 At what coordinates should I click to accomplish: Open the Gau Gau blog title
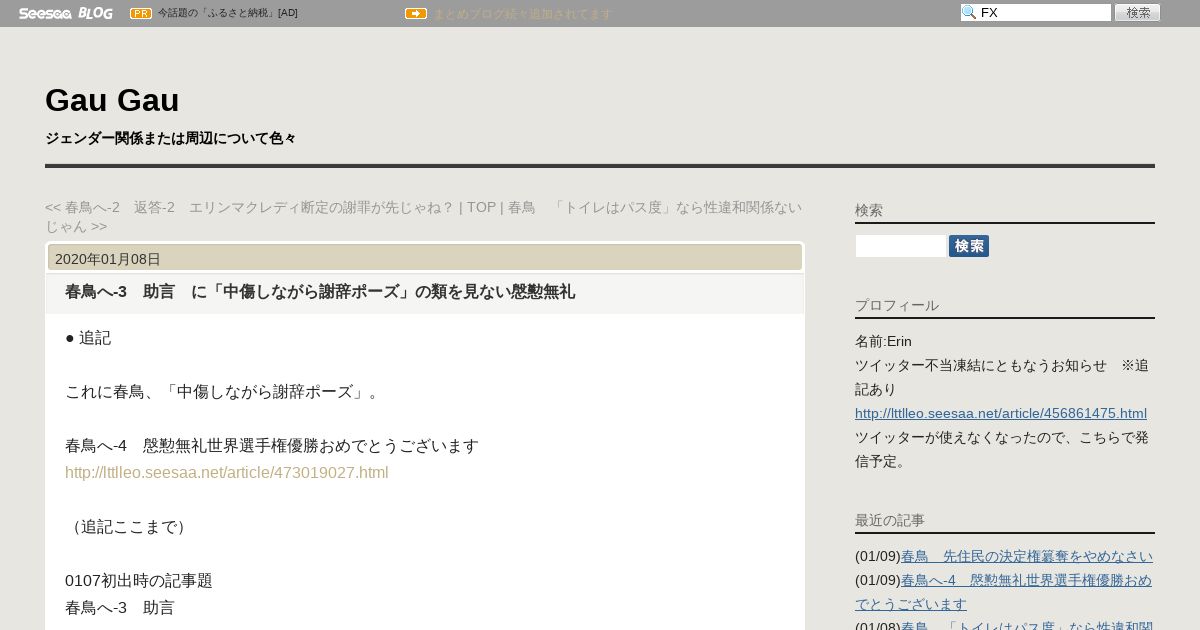(112, 100)
